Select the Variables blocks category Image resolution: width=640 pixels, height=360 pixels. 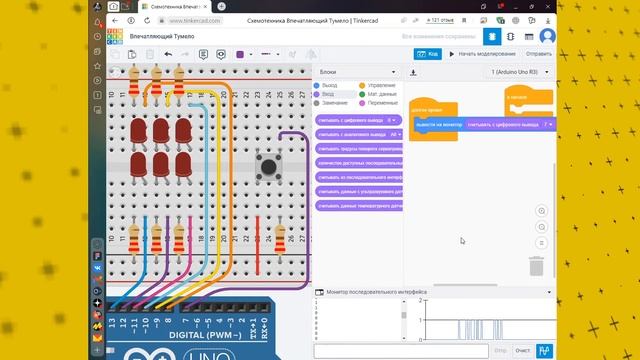(378, 103)
